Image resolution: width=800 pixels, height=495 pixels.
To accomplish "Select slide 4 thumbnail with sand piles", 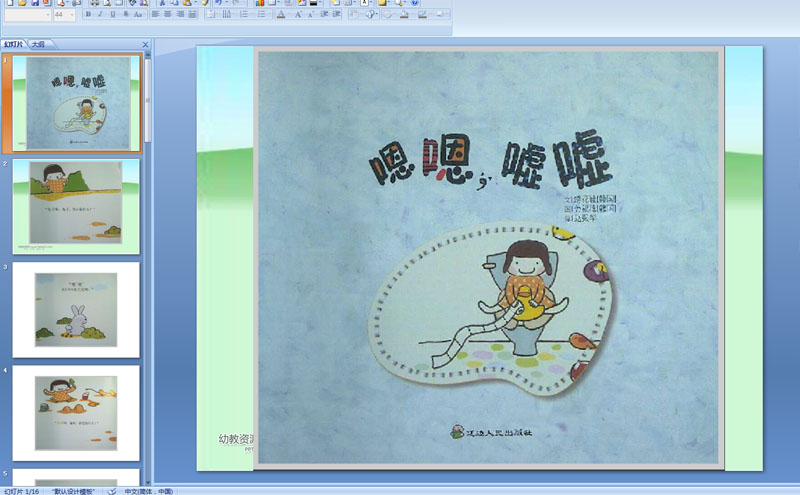I will pyautogui.click(x=76, y=413).
